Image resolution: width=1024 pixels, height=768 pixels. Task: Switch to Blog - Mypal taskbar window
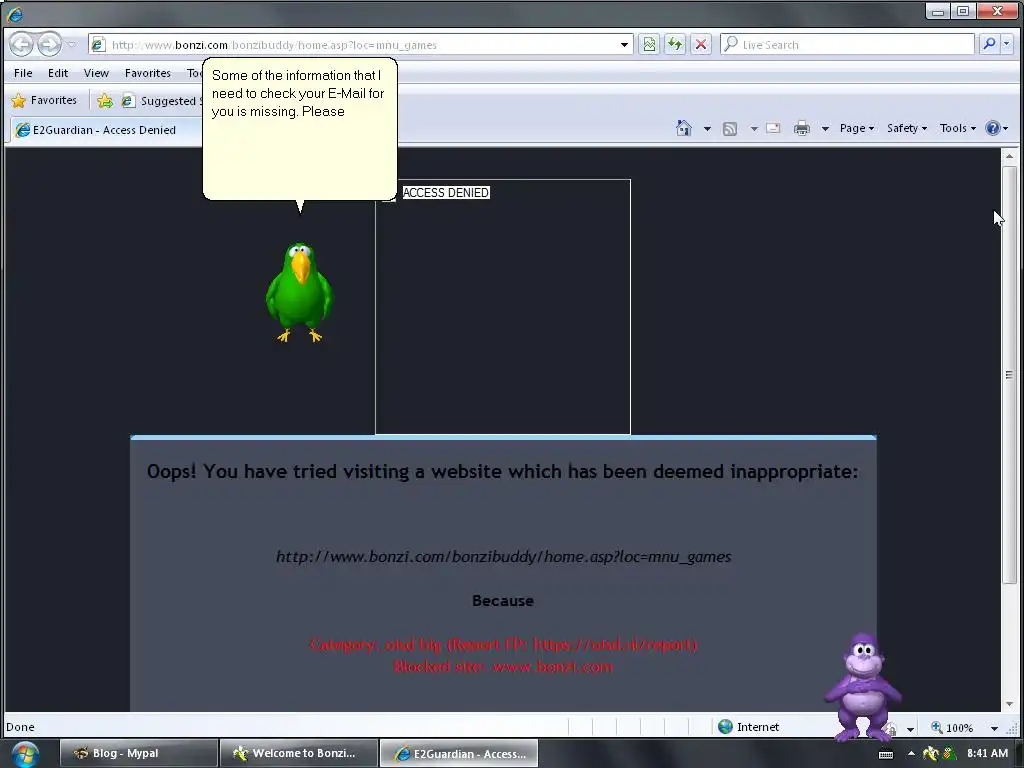pos(138,753)
